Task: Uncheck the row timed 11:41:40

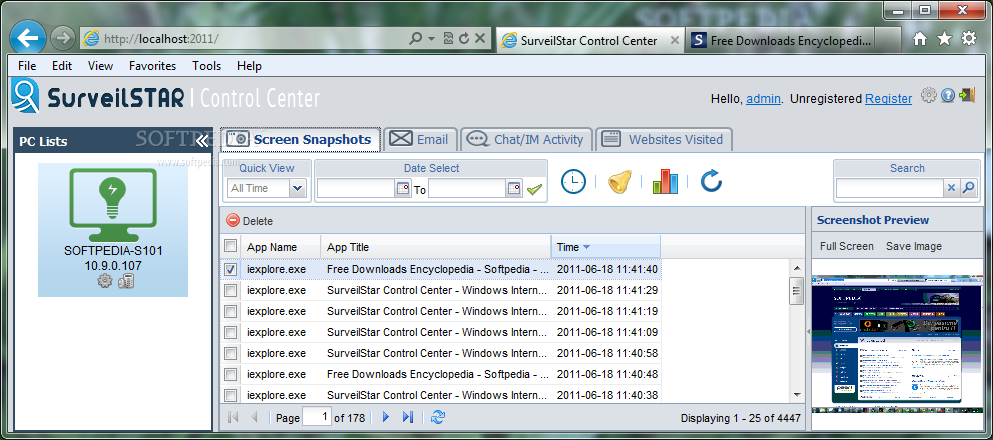Action: 231,269
